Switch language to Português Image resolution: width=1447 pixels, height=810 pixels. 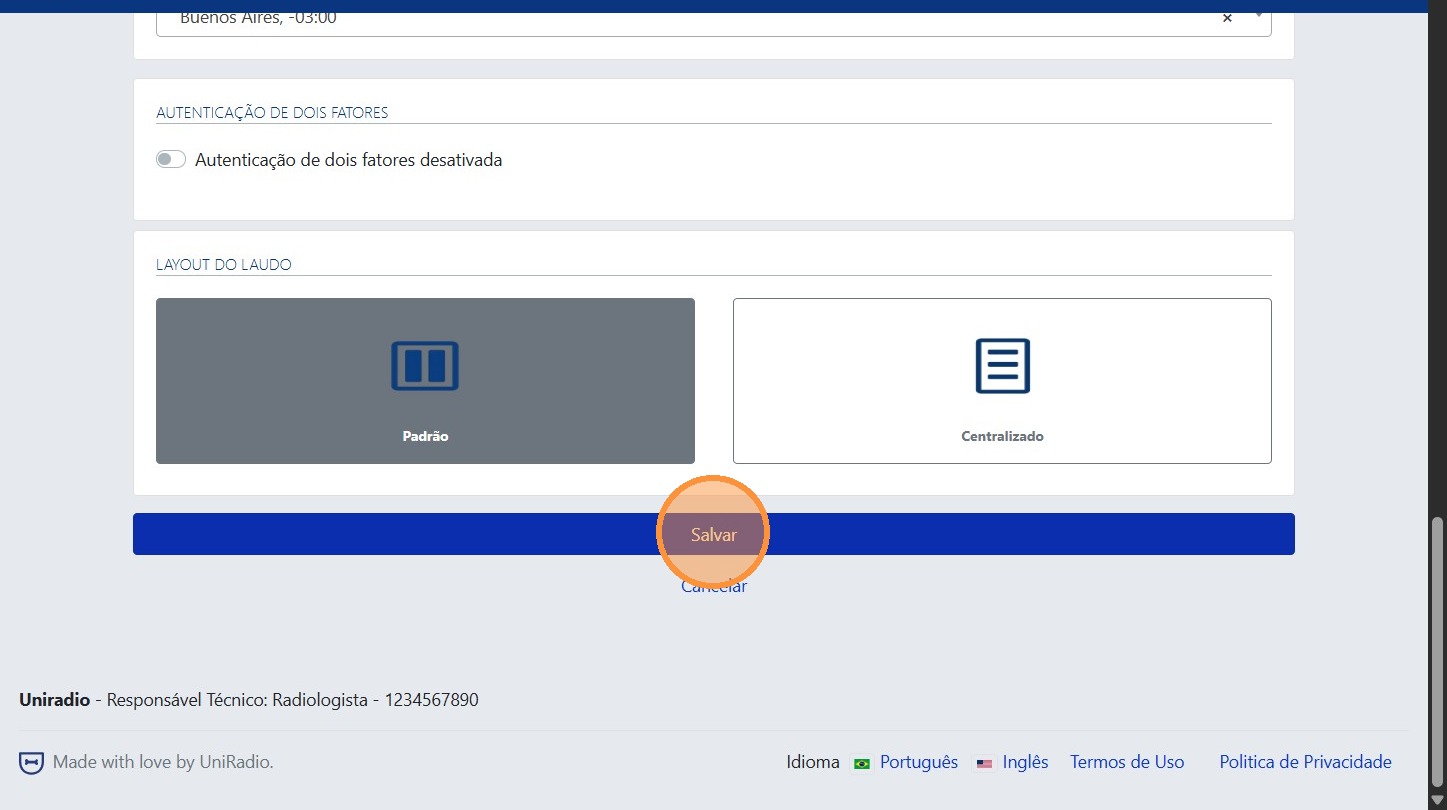tap(918, 762)
